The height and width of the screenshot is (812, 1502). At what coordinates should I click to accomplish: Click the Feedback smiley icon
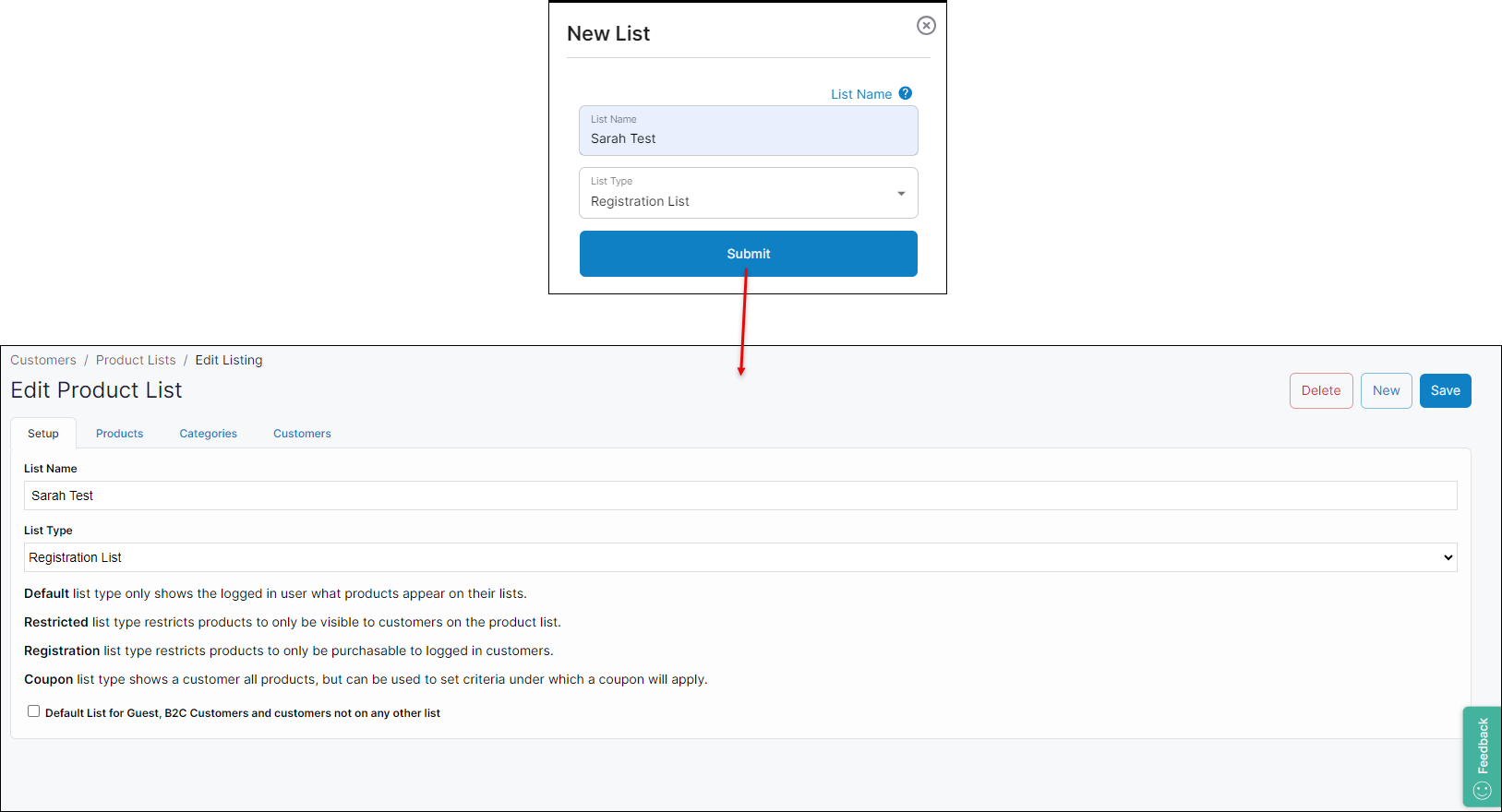click(1483, 790)
